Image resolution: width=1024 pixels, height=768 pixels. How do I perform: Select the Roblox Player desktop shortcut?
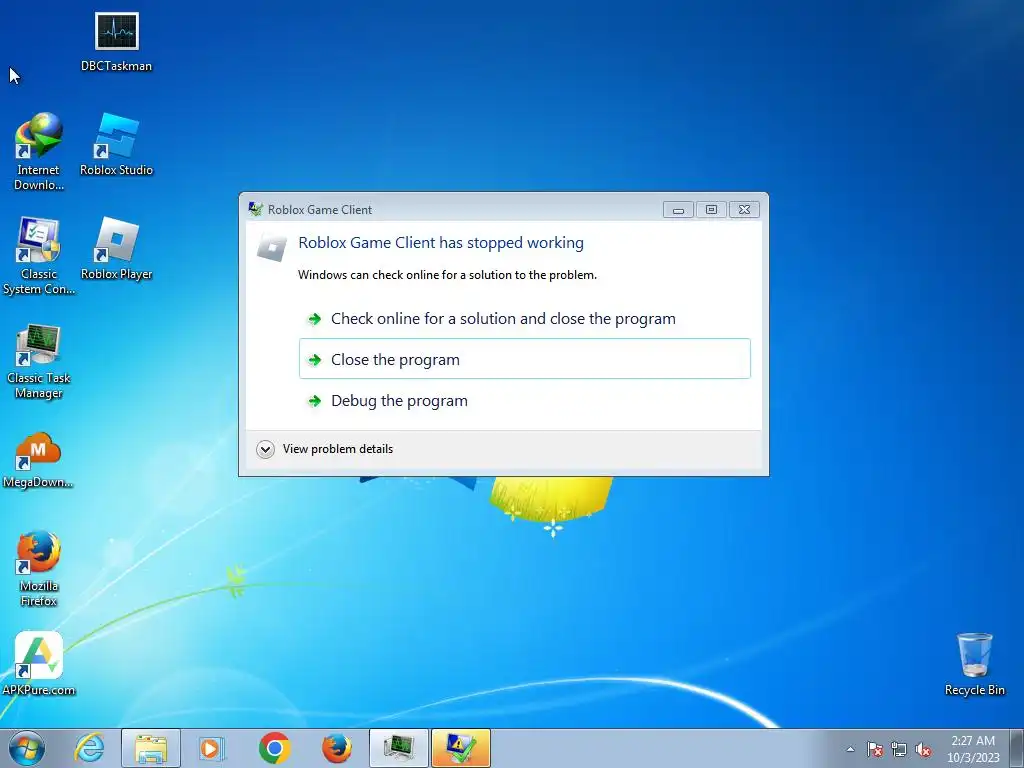(116, 249)
